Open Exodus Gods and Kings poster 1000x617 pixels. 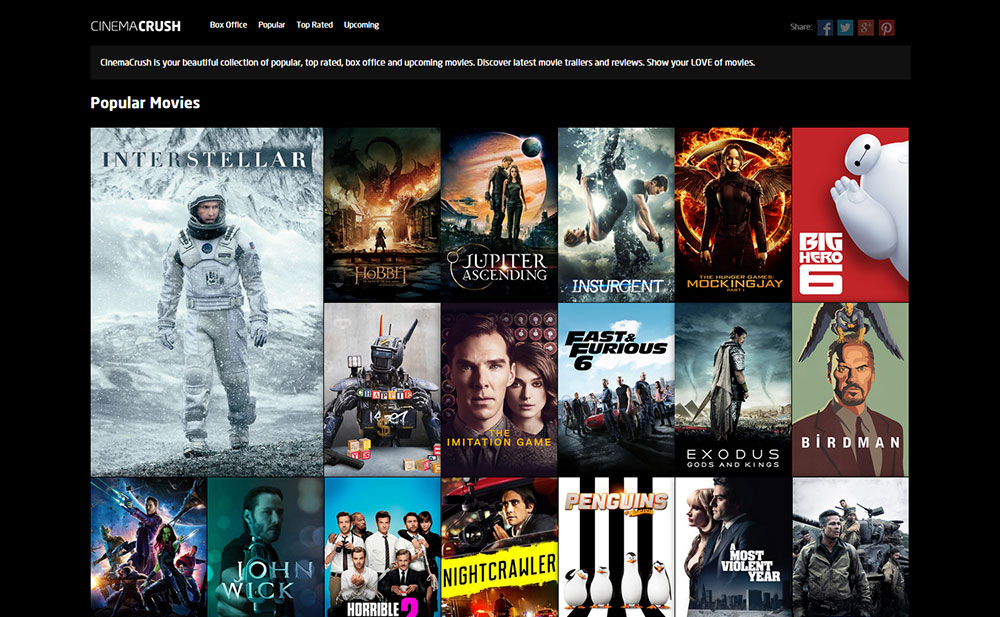(733, 389)
